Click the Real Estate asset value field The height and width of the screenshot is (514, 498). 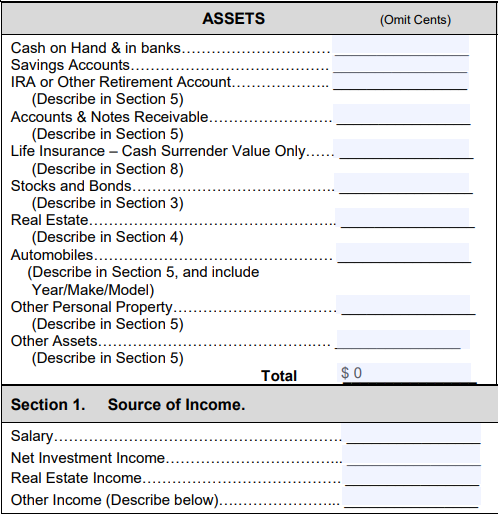(402, 218)
